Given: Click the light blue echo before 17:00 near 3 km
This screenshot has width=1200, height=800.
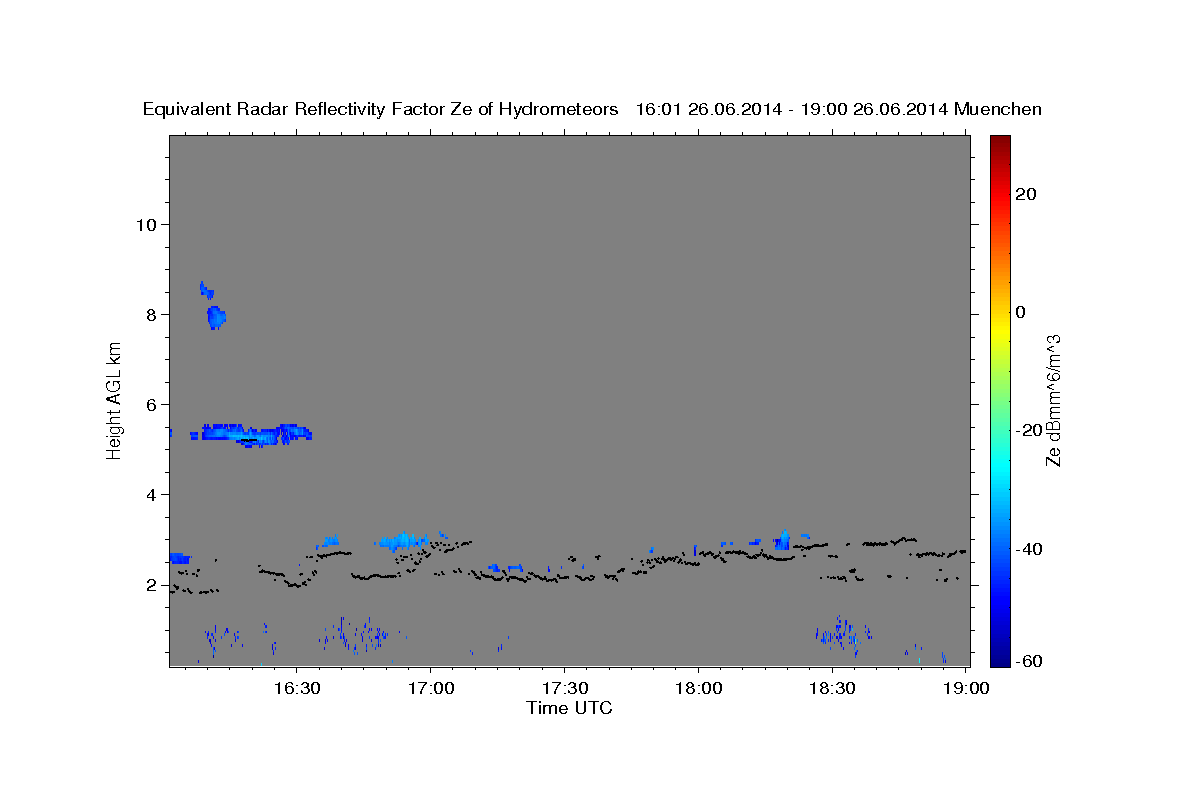Looking at the screenshot, I should click(x=403, y=542).
